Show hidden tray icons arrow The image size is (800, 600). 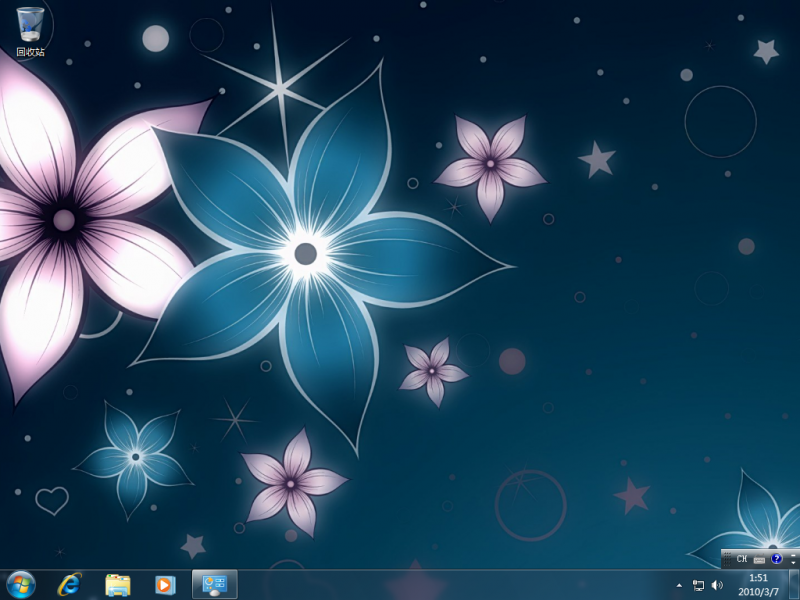(x=679, y=585)
